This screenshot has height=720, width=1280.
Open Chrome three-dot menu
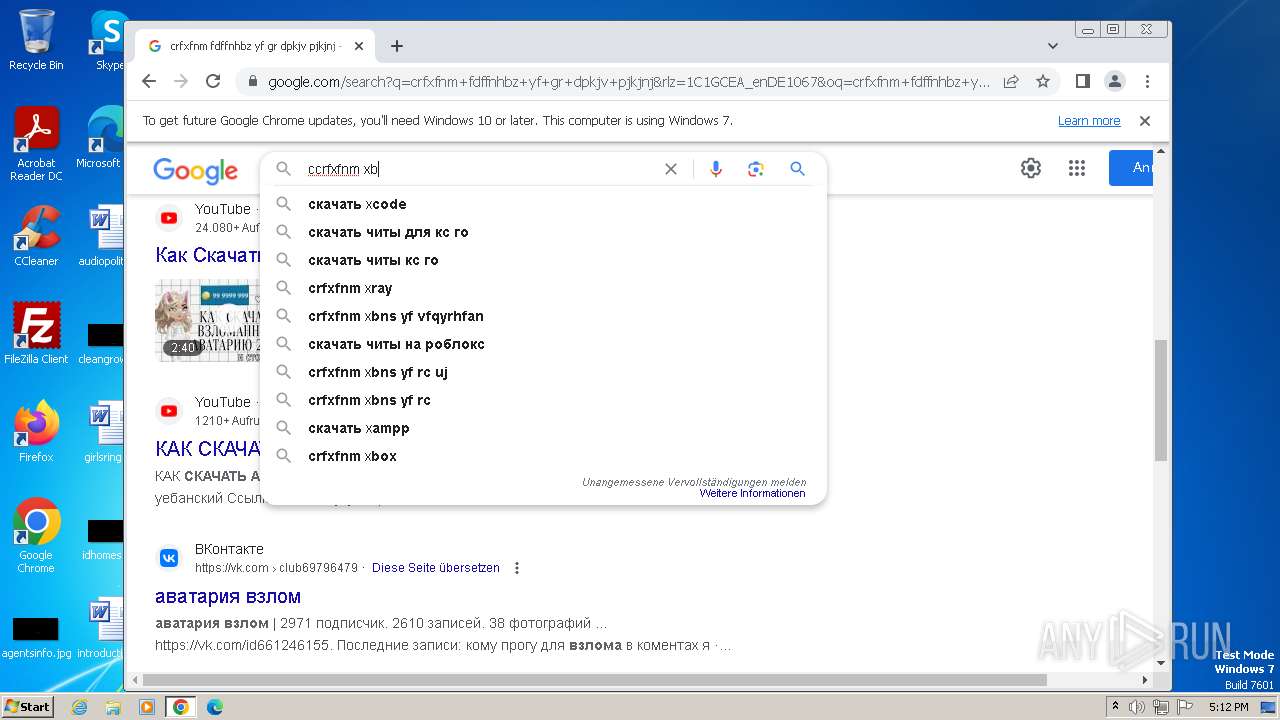1147,81
